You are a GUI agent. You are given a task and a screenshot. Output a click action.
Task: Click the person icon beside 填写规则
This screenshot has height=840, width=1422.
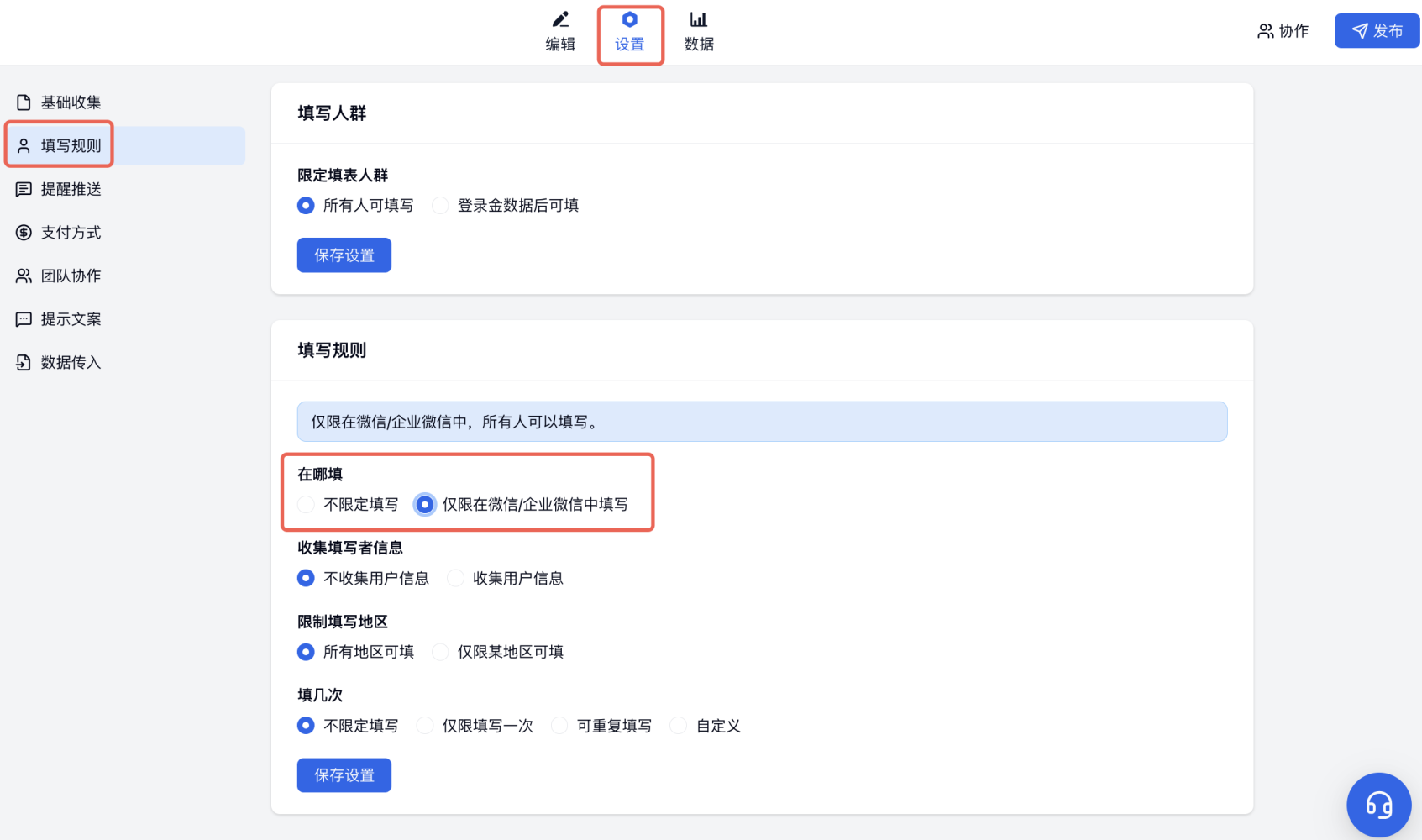[24, 146]
